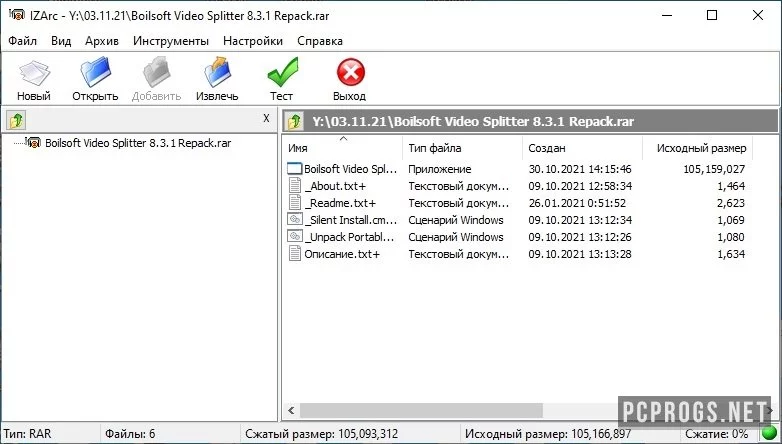
Task: Click the Описание.txt+ document icon
Action: (x=295, y=253)
